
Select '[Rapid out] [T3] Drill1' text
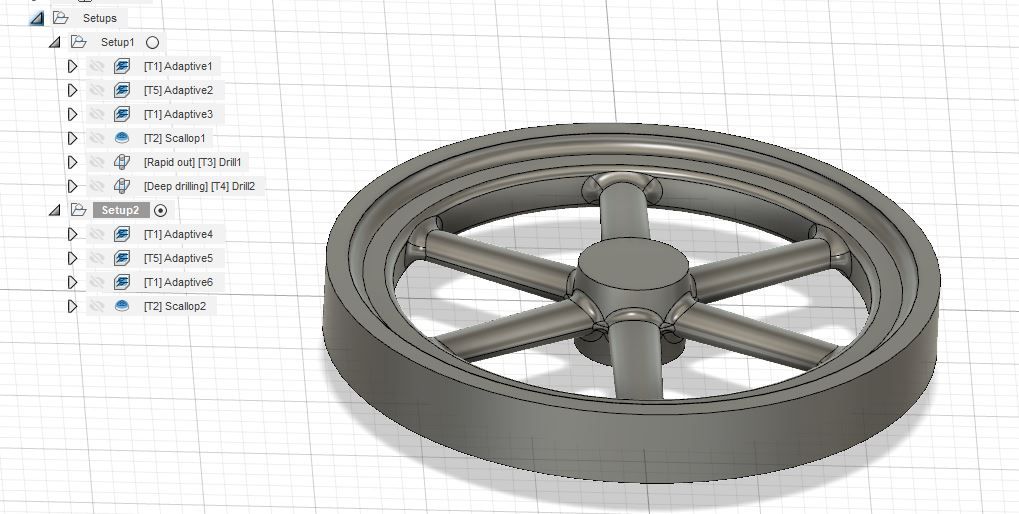pos(192,162)
